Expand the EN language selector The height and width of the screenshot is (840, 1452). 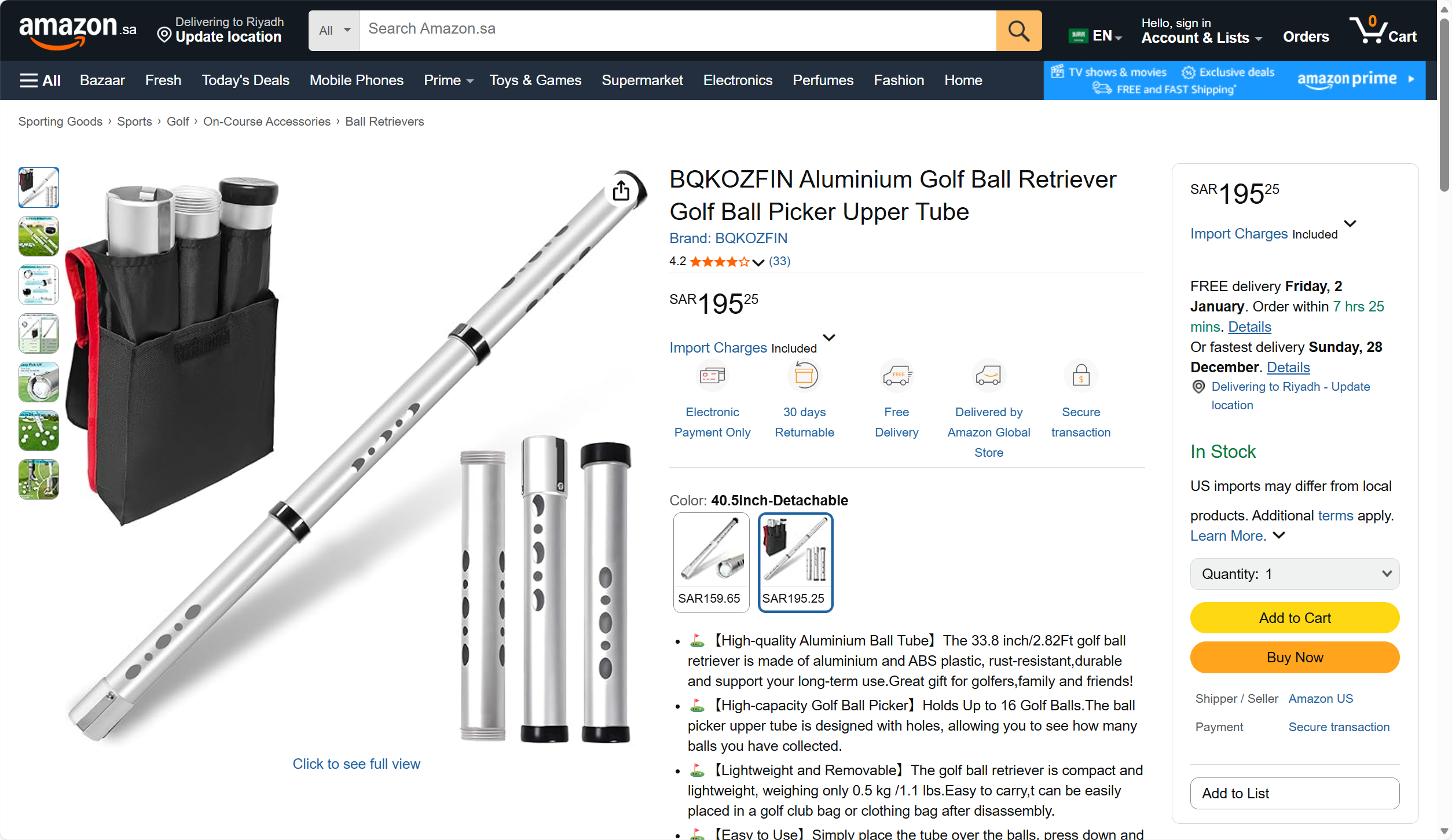point(1096,36)
